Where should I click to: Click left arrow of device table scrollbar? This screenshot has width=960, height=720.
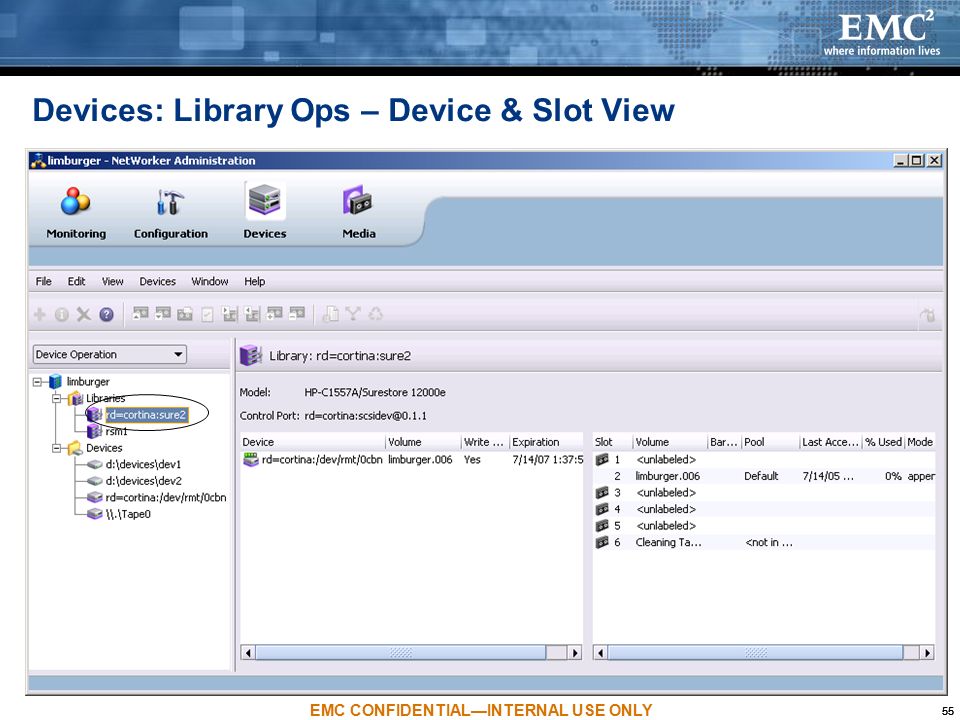(248, 653)
